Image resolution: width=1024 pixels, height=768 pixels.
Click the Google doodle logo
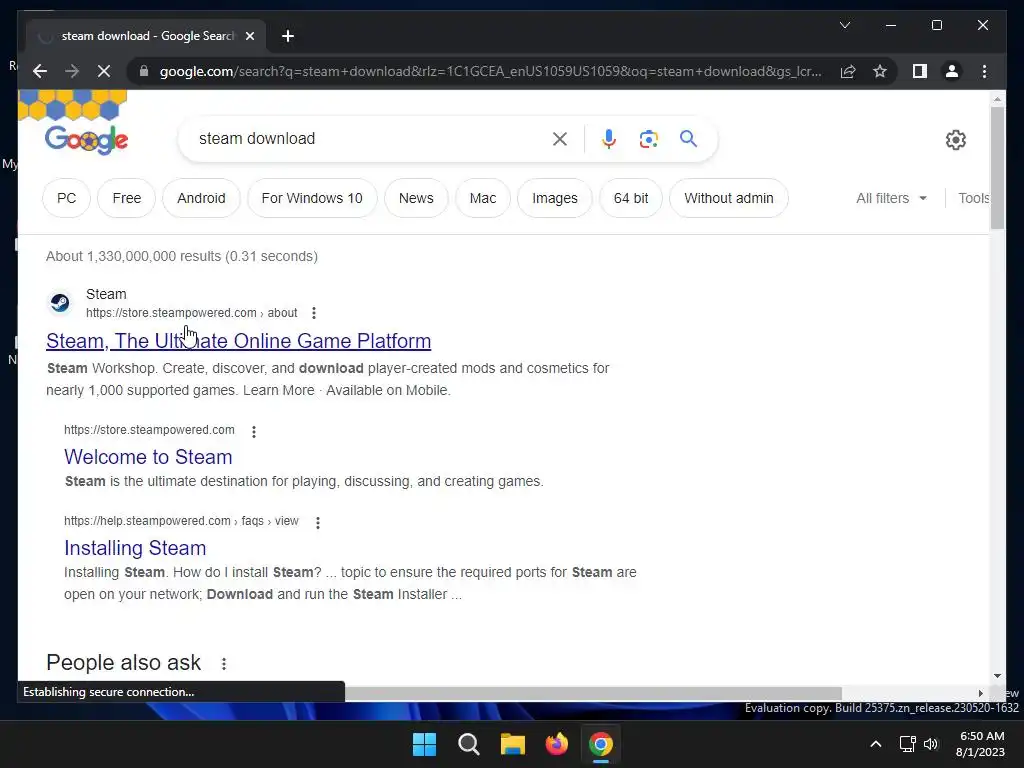pos(86,138)
